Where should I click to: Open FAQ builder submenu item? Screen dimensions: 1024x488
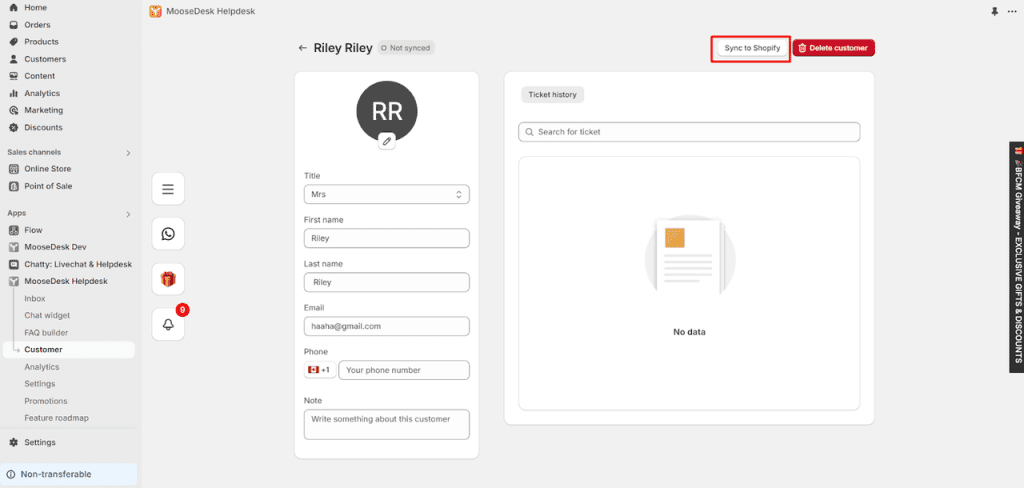point(46,333)
